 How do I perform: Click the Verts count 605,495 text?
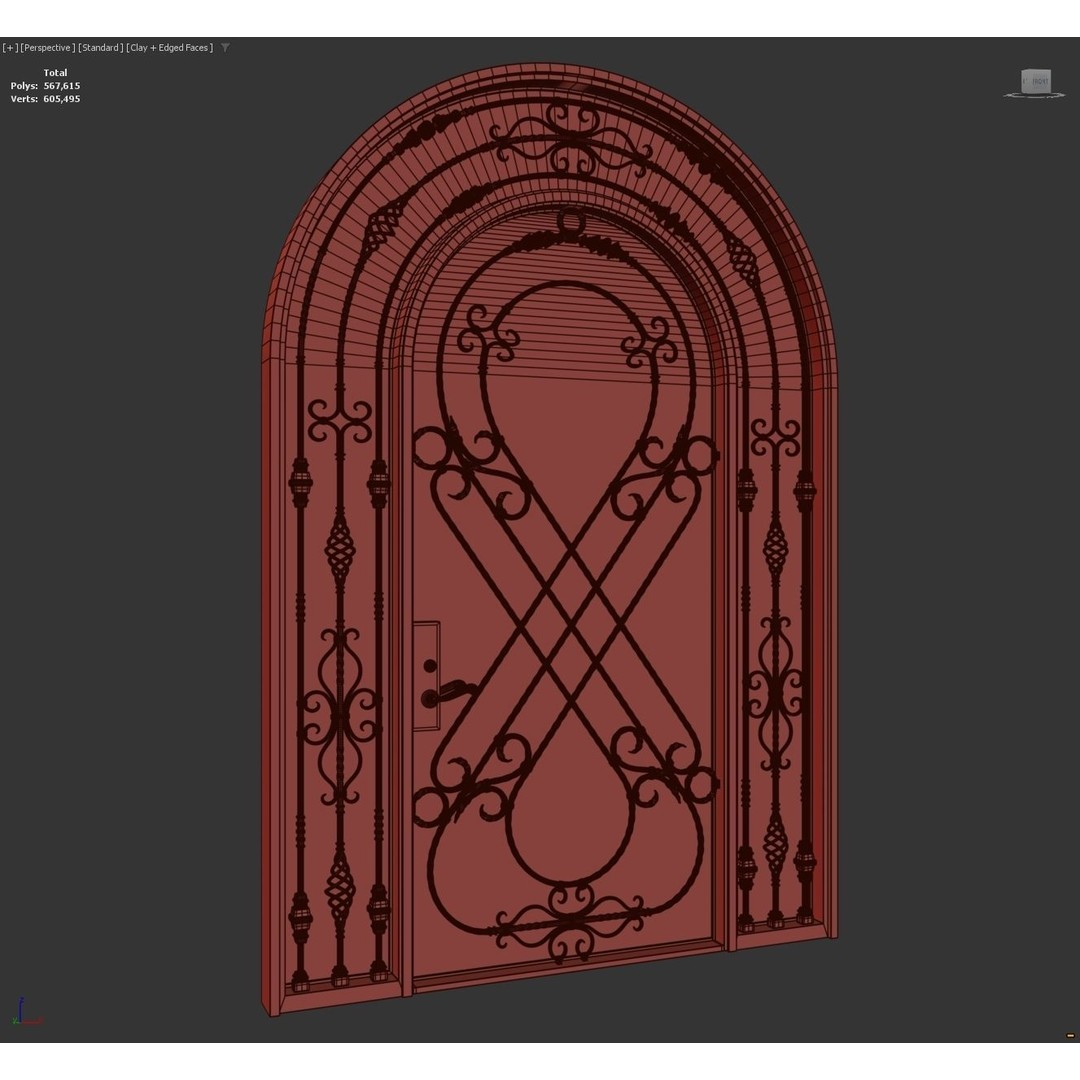pos(61,98)
